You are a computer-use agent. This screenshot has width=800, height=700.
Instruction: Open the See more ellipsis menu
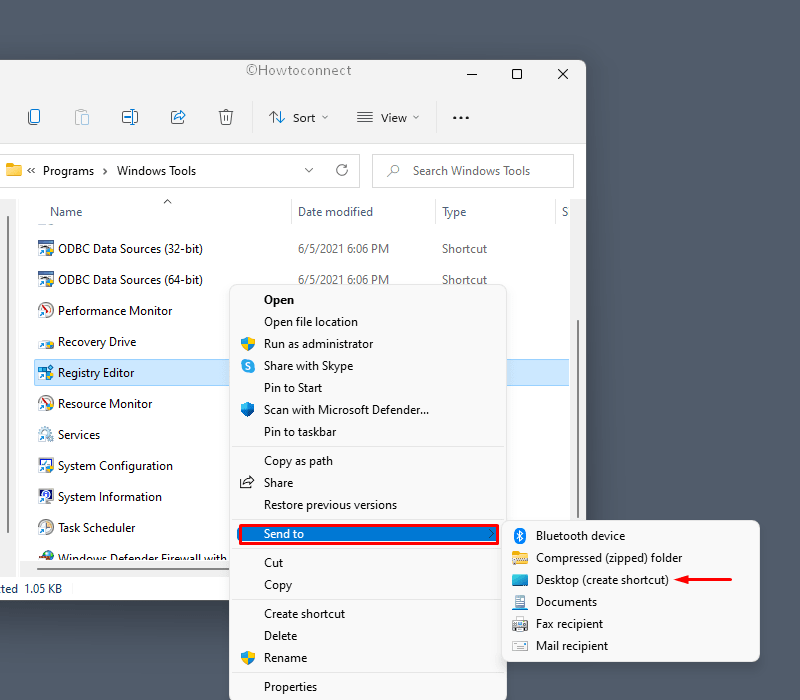(461, 118)
